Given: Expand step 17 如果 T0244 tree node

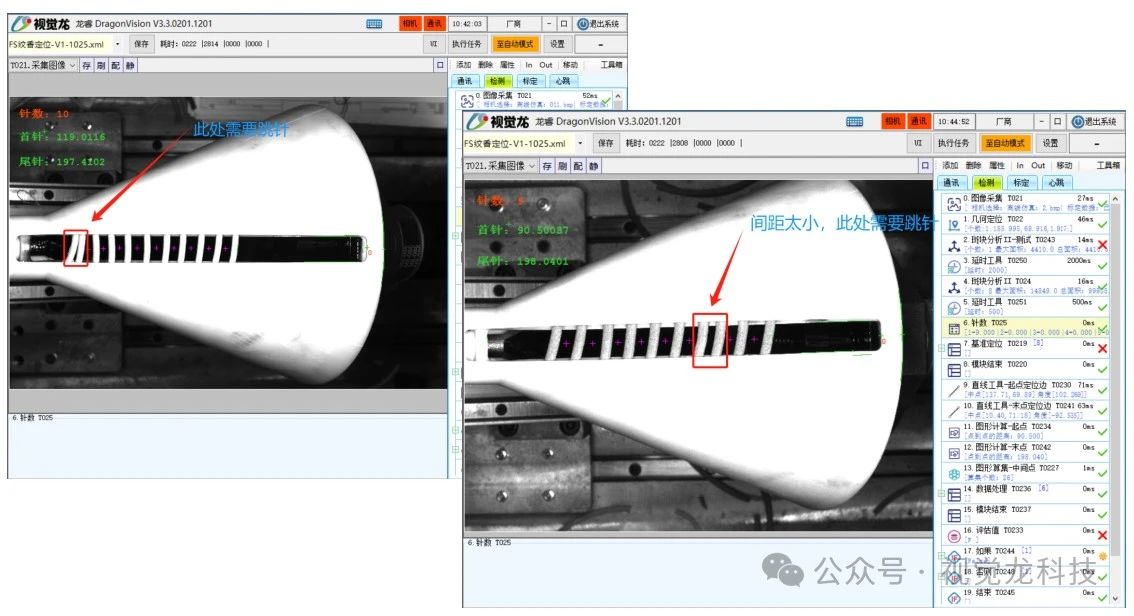Looking at the screenshot, I should pyautogui.click(x=941, y=557).
